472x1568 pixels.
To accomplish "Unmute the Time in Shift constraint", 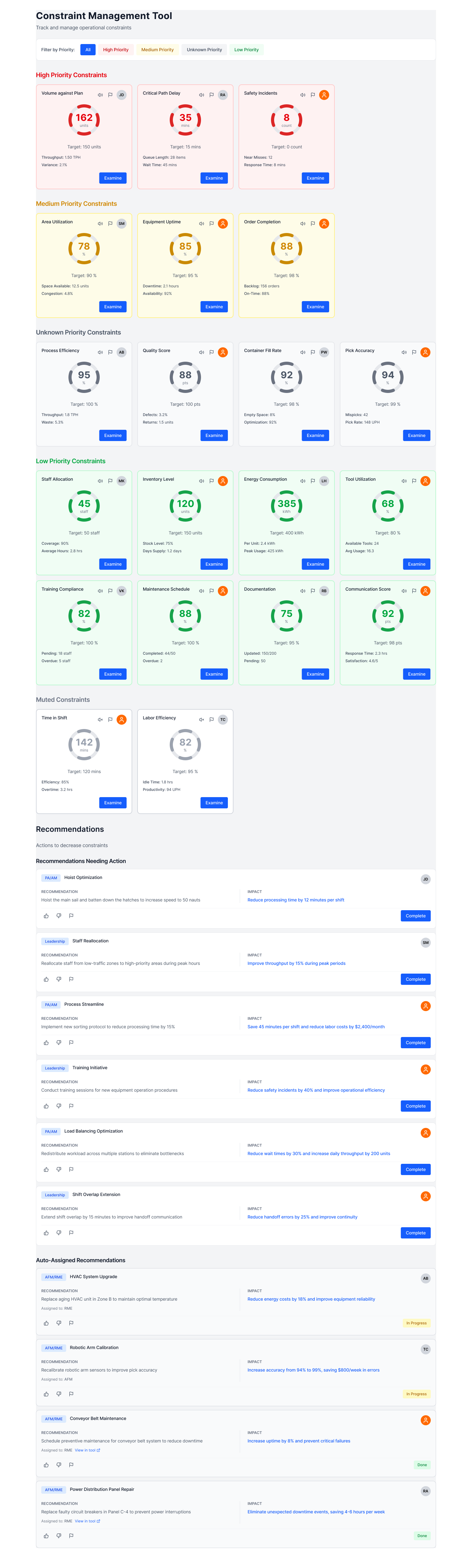I will [x=100, y=719].
